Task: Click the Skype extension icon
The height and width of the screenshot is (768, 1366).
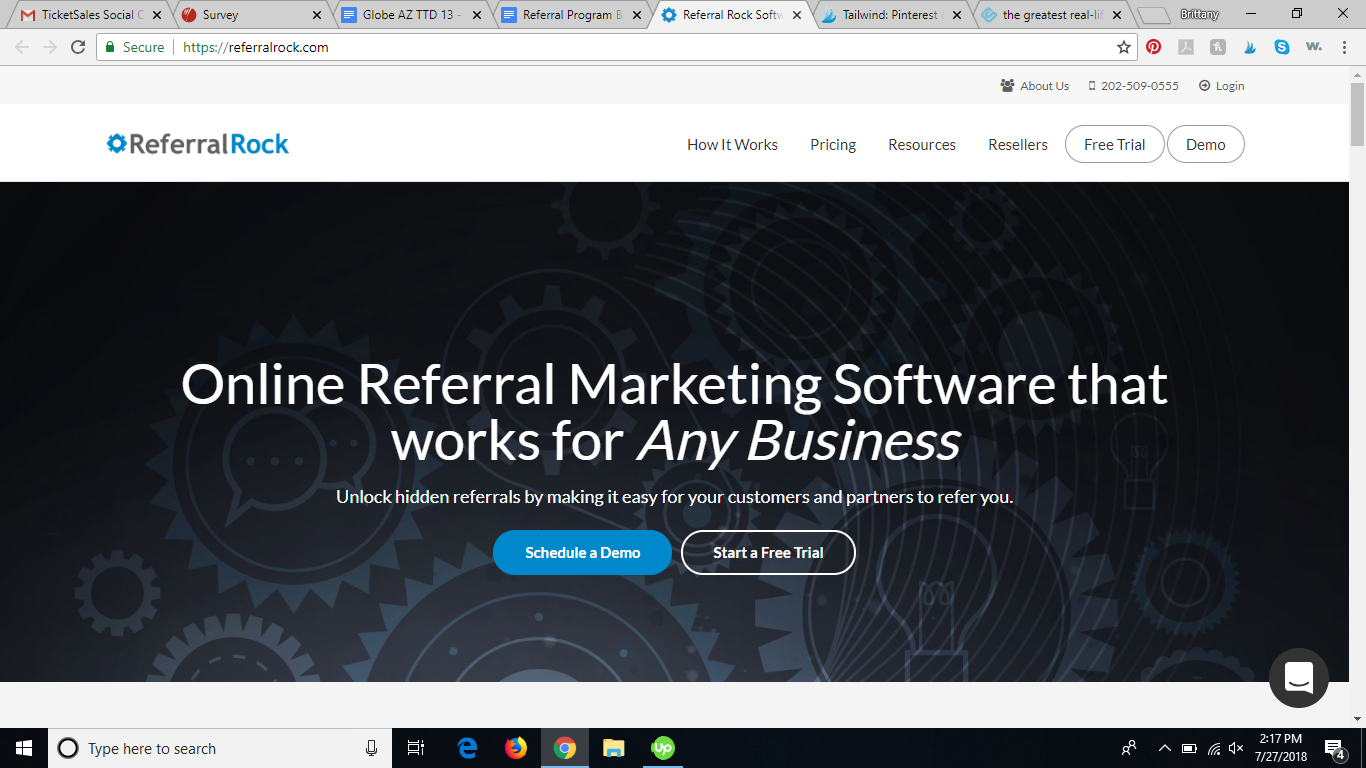Action: click(1282, 47)
